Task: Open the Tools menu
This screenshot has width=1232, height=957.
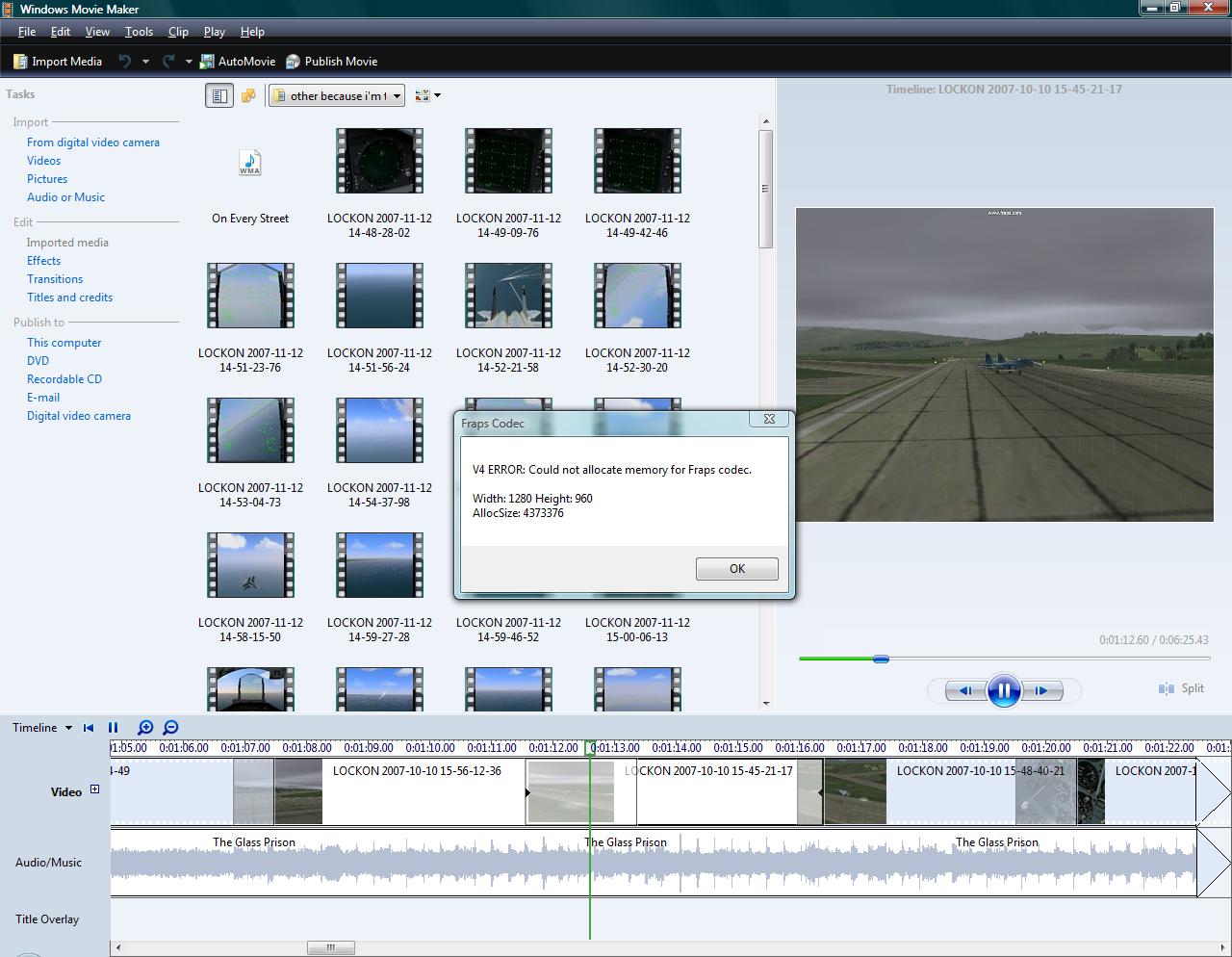Action: pyautogui.click(x=139, y=31)
